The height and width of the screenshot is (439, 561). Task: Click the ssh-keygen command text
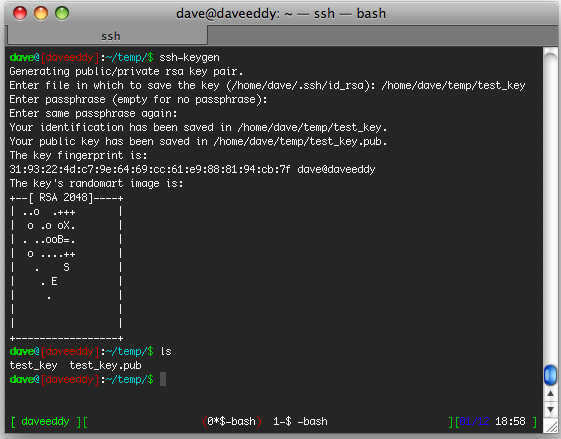click(189, 57)
